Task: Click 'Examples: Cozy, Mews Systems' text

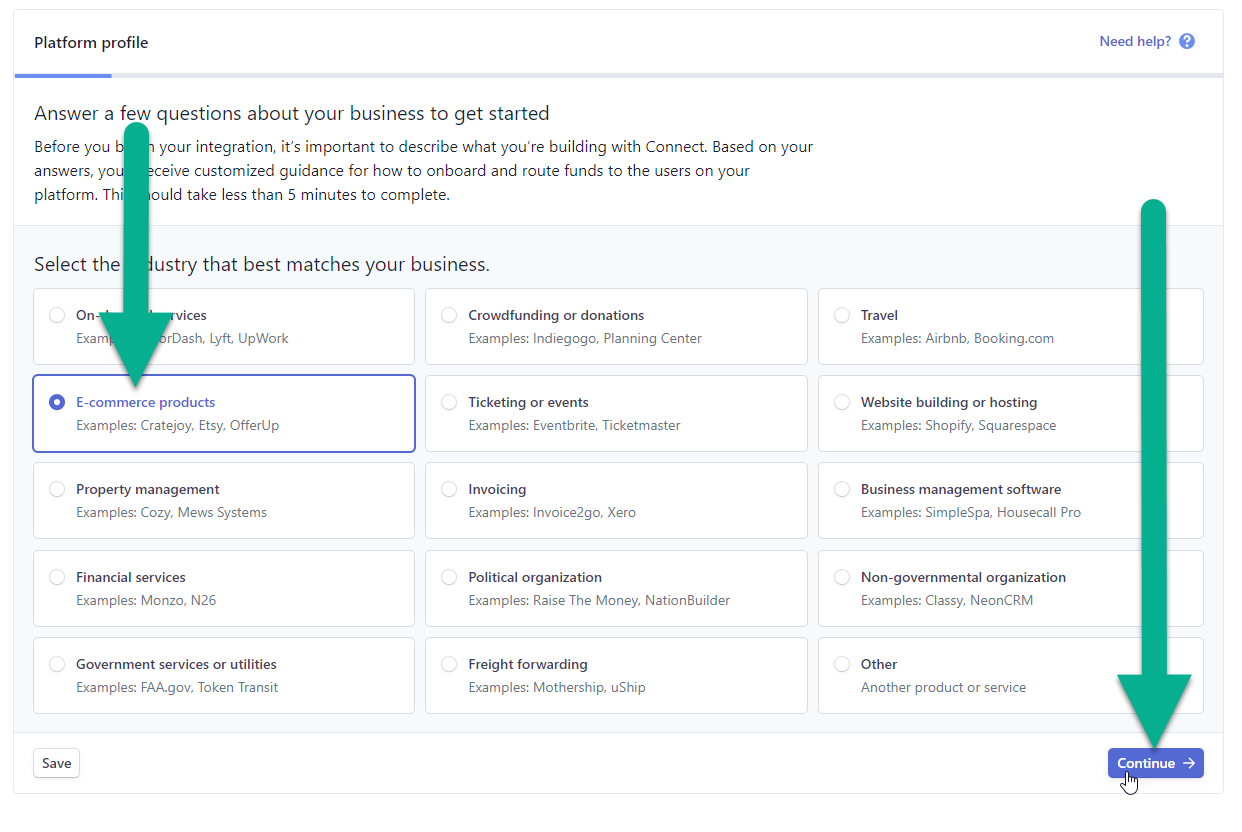Action: pyautogui.click(x=172, y=512)
